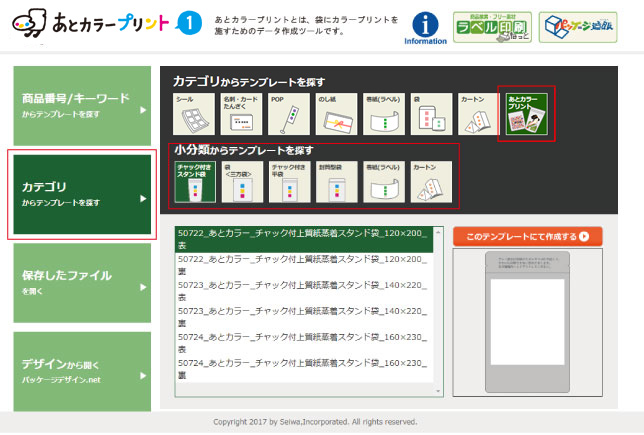Open カテゴリからテンプレートを探す menu
The height and width of the screenshot is (435, 644).
click(x=82, y=194)
